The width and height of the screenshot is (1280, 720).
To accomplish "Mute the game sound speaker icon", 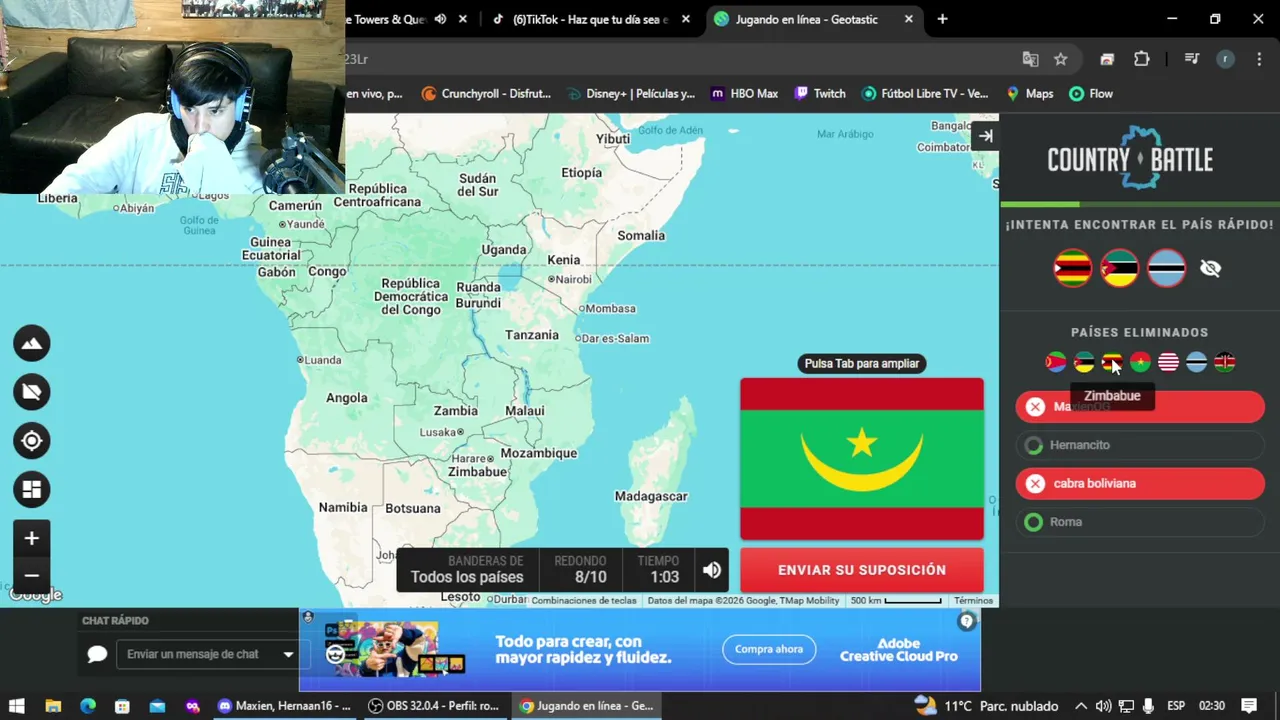I will point(712,570).
